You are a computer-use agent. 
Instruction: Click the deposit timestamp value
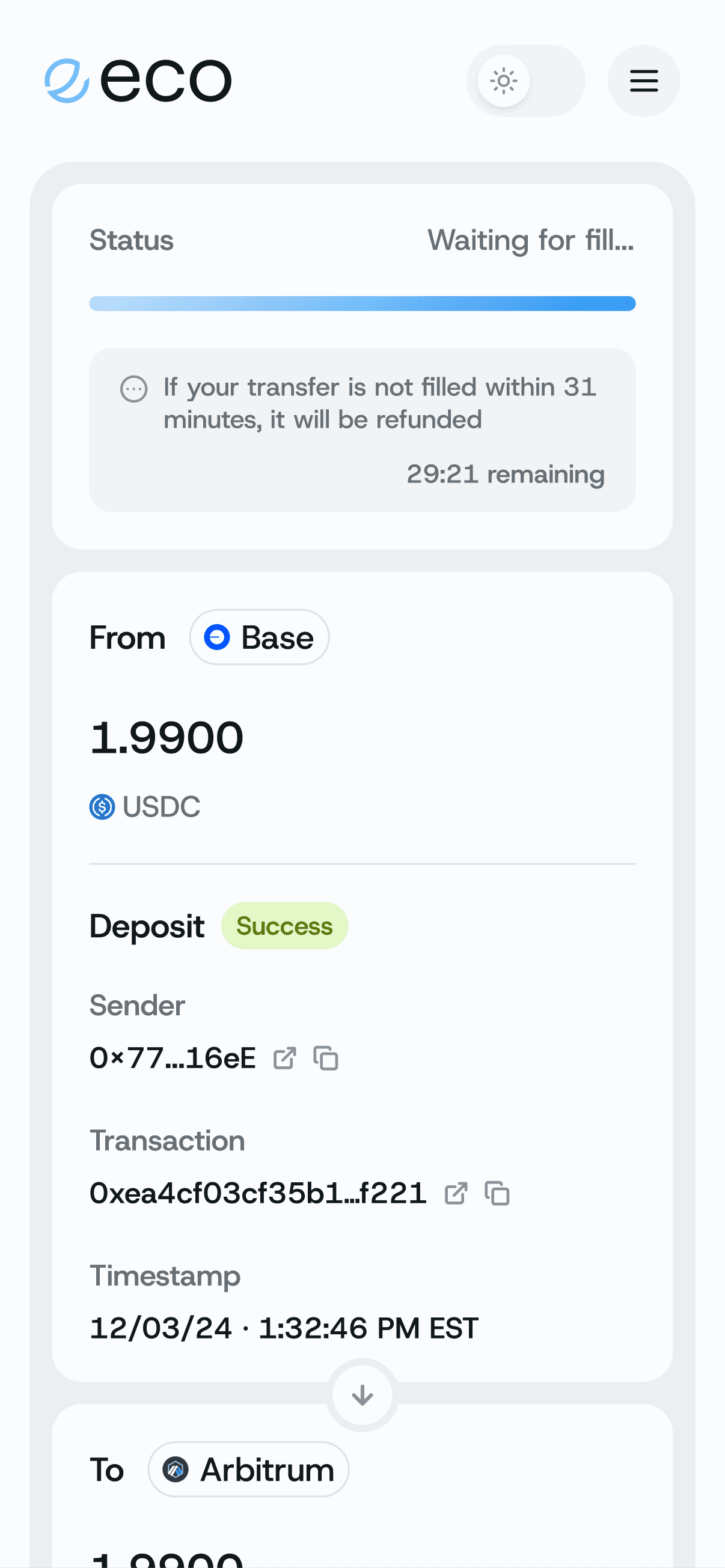(284, 1328)
